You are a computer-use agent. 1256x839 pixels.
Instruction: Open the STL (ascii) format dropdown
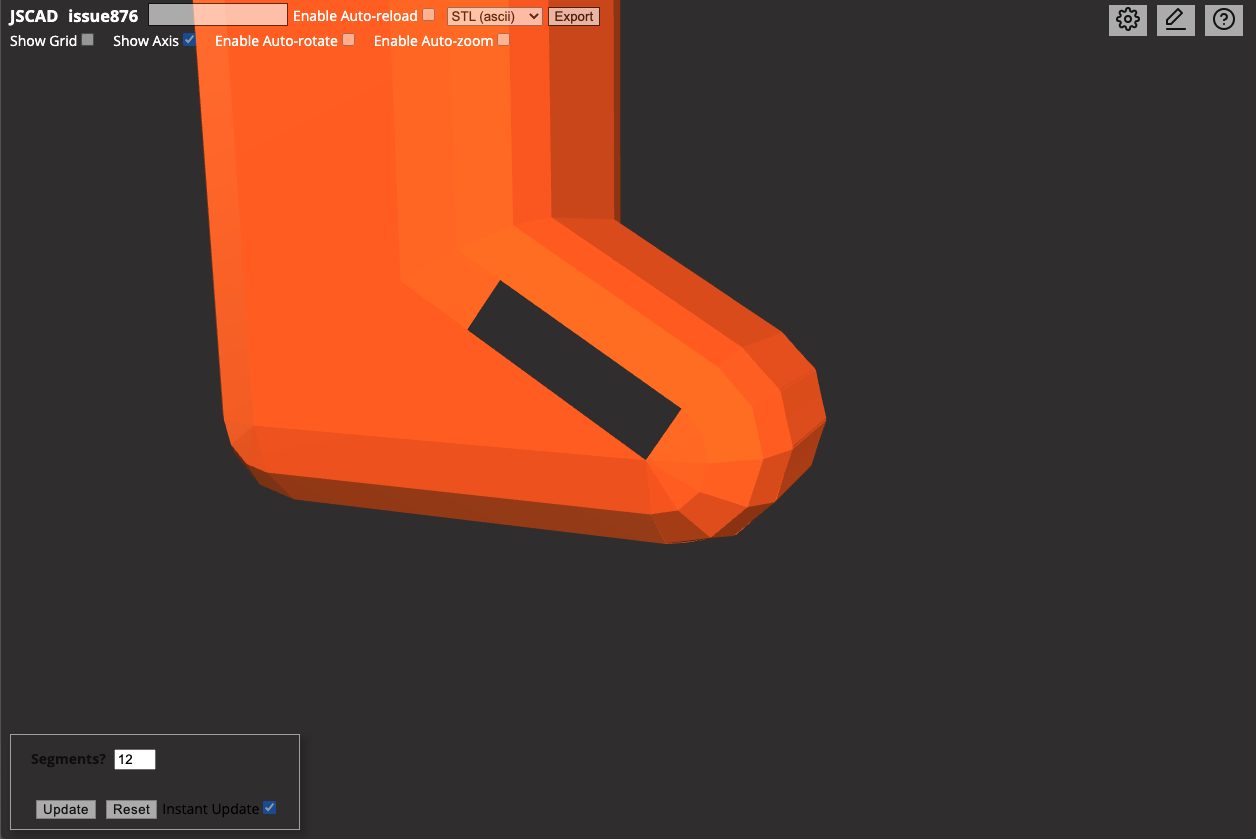tap(493, 16)
